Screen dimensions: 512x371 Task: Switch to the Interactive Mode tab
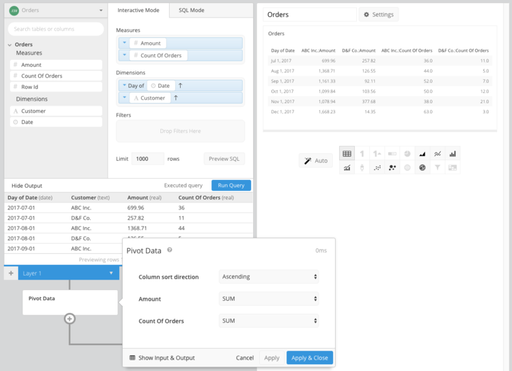click(x=138, y=10)
